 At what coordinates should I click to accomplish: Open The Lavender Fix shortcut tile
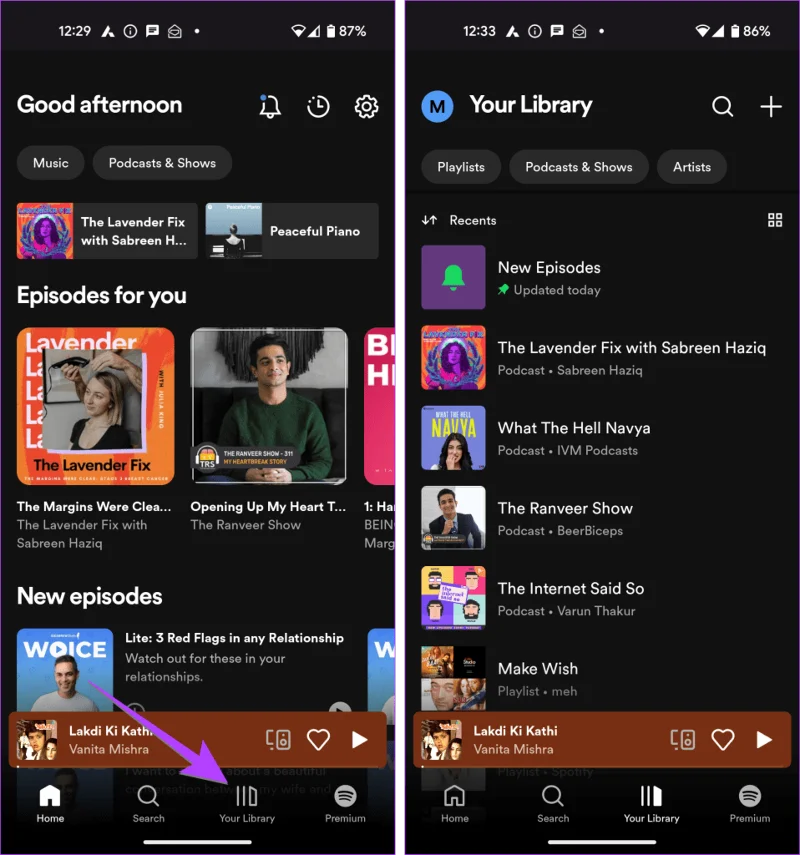pos(107,231)
